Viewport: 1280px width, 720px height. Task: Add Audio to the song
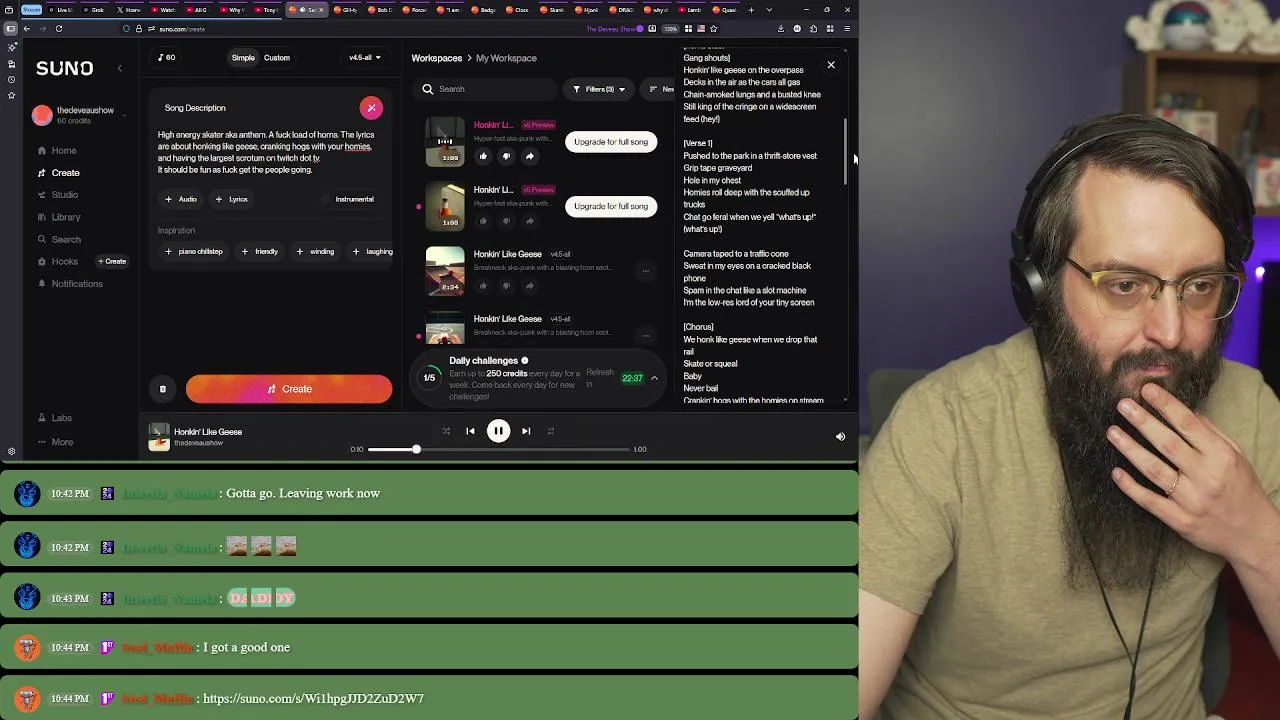pos(181,199)
